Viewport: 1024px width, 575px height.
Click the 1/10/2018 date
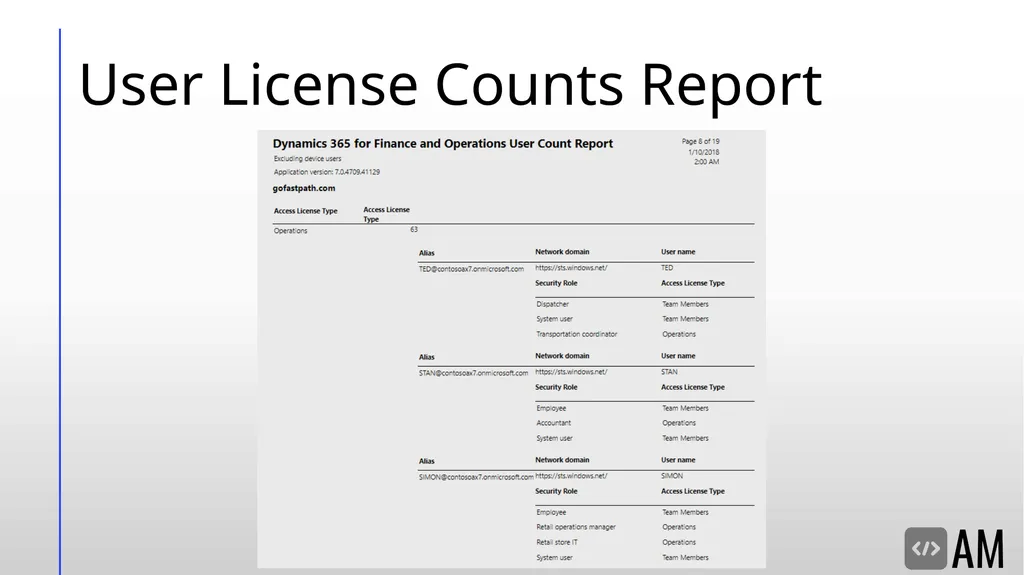(703, 152)
